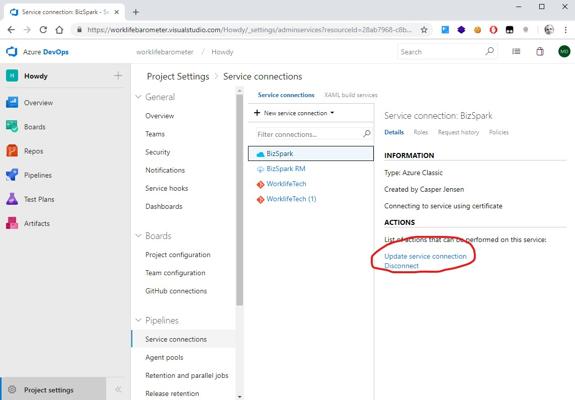
Task: Open the marketplace shopping bag icon
Action: (x=540, y=51)
